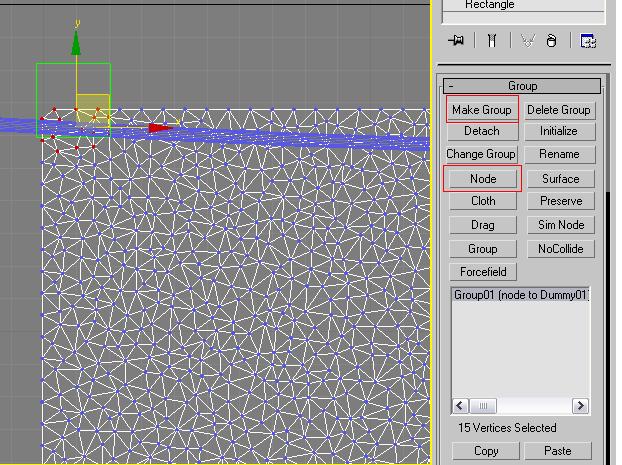622x465 pixels.
Task: Click the Make Unique icon
Action: [x=527, y=41]
